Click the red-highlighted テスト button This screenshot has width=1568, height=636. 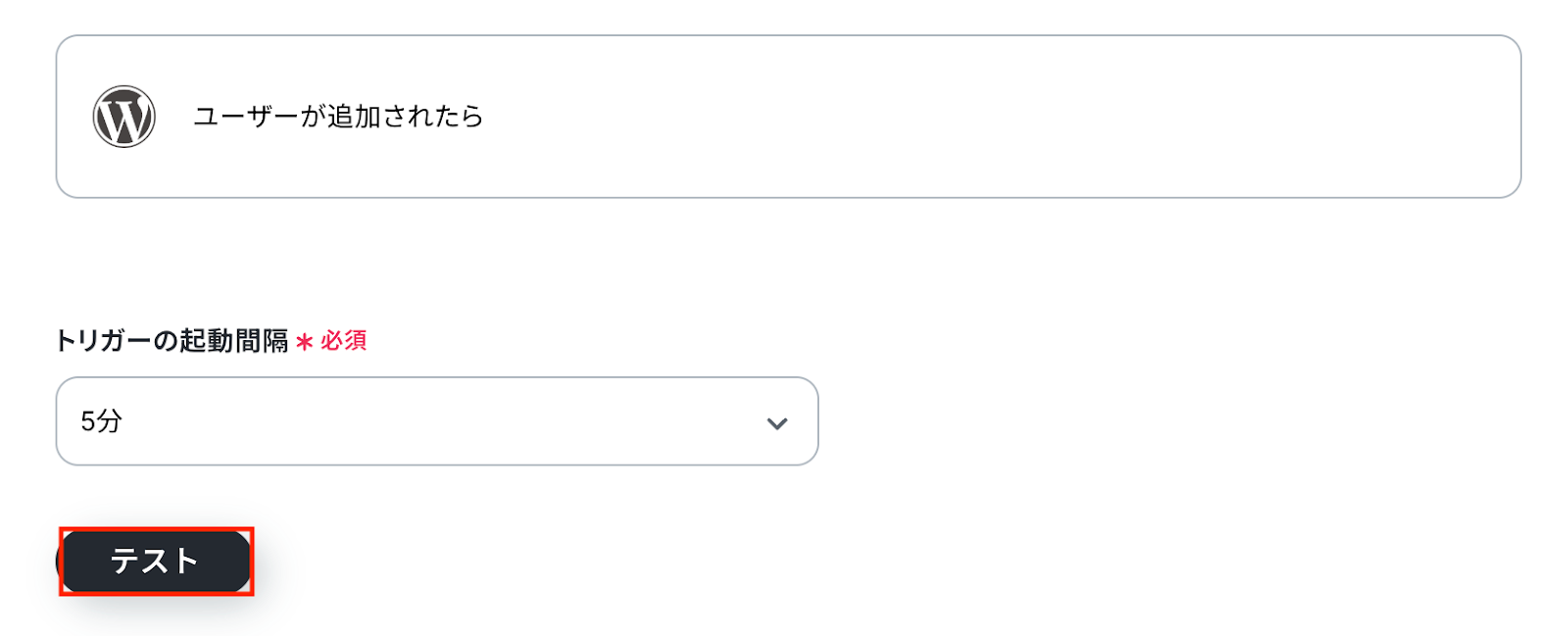point(155,562)
